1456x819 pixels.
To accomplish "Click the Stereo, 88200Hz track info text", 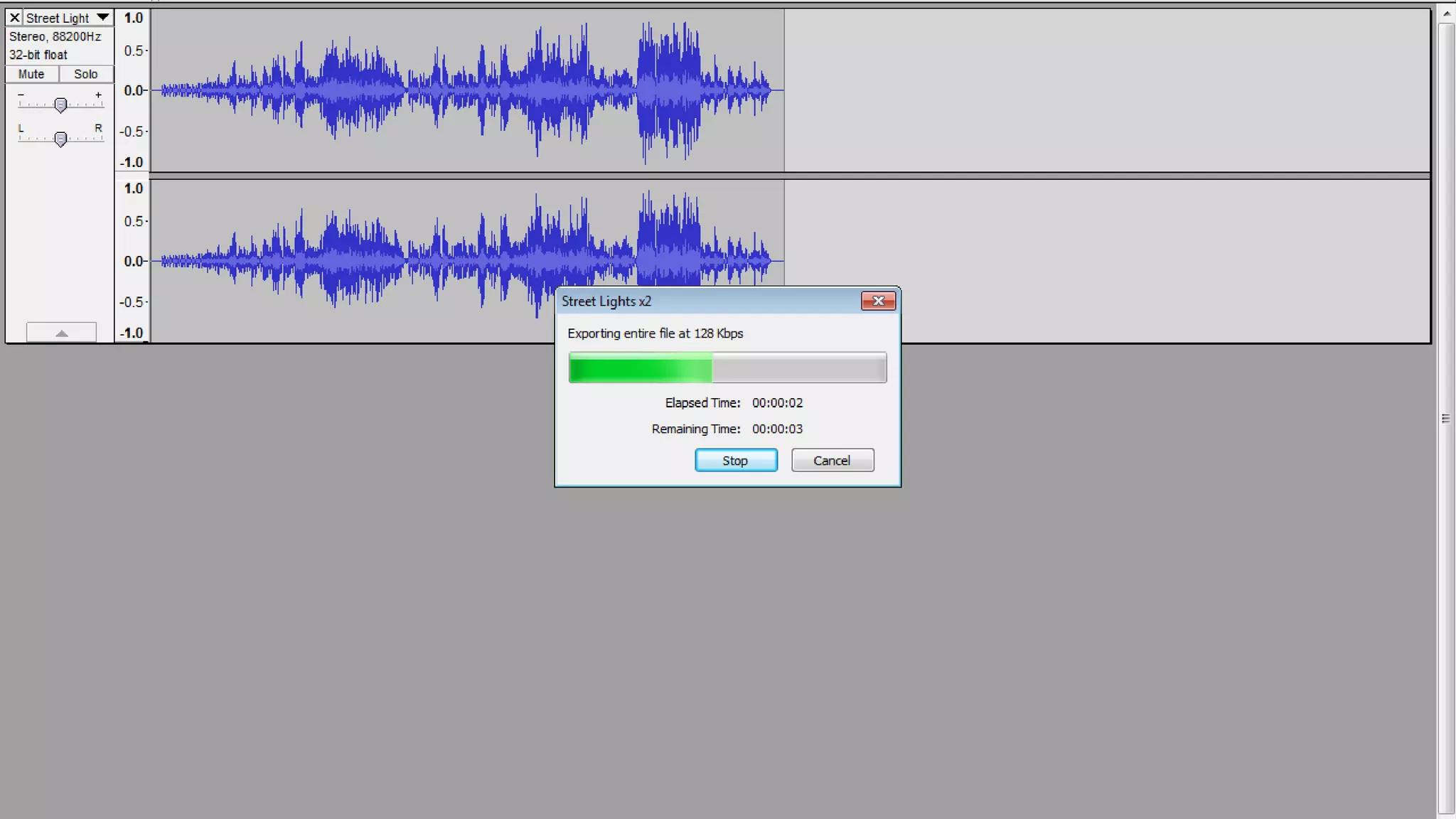I will [x=55, y=36].
